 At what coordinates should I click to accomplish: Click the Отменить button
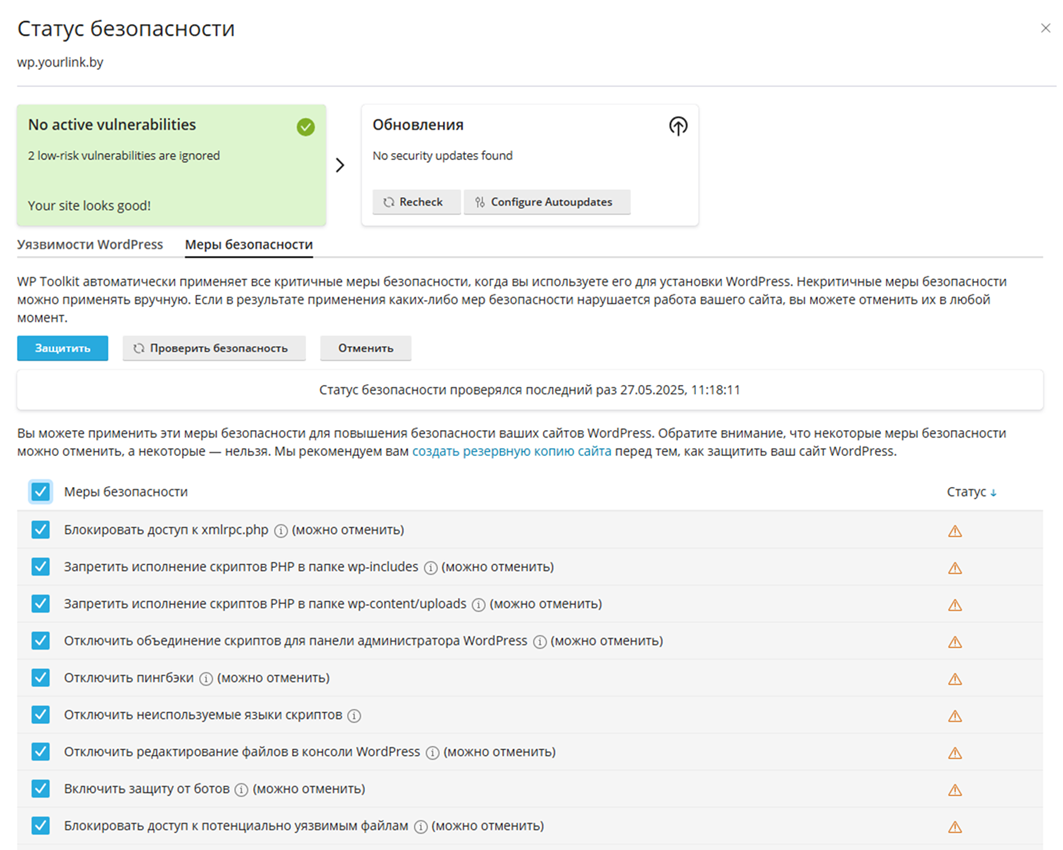pos(366,348)
